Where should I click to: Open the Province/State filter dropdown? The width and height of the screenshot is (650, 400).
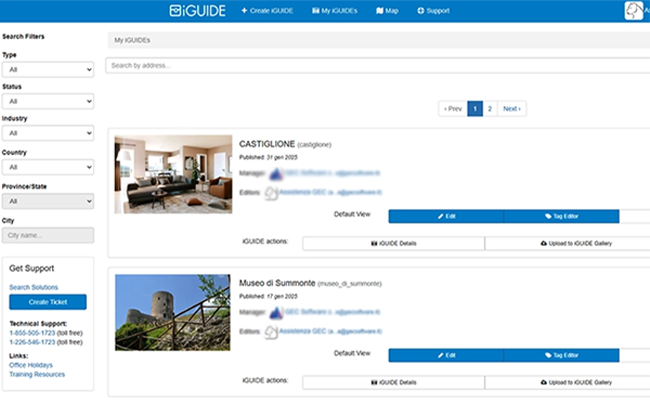pyautogui.click(x=48, y=201)
